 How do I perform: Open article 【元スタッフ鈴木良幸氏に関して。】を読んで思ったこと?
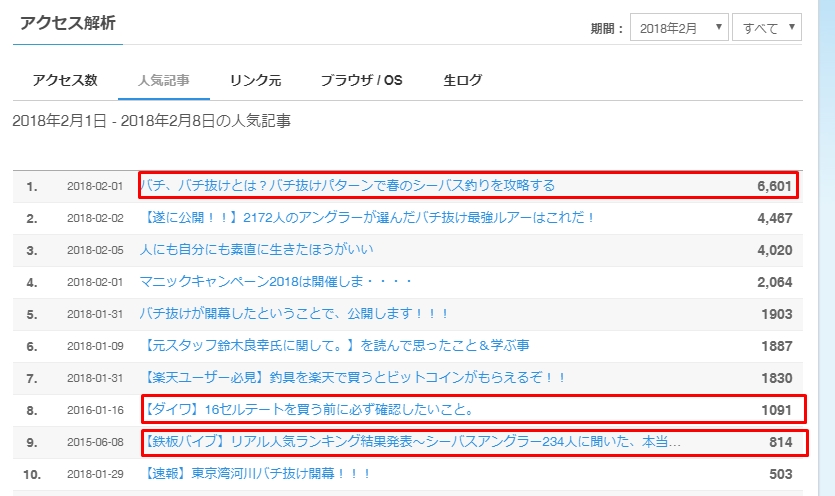pos(334,345)
